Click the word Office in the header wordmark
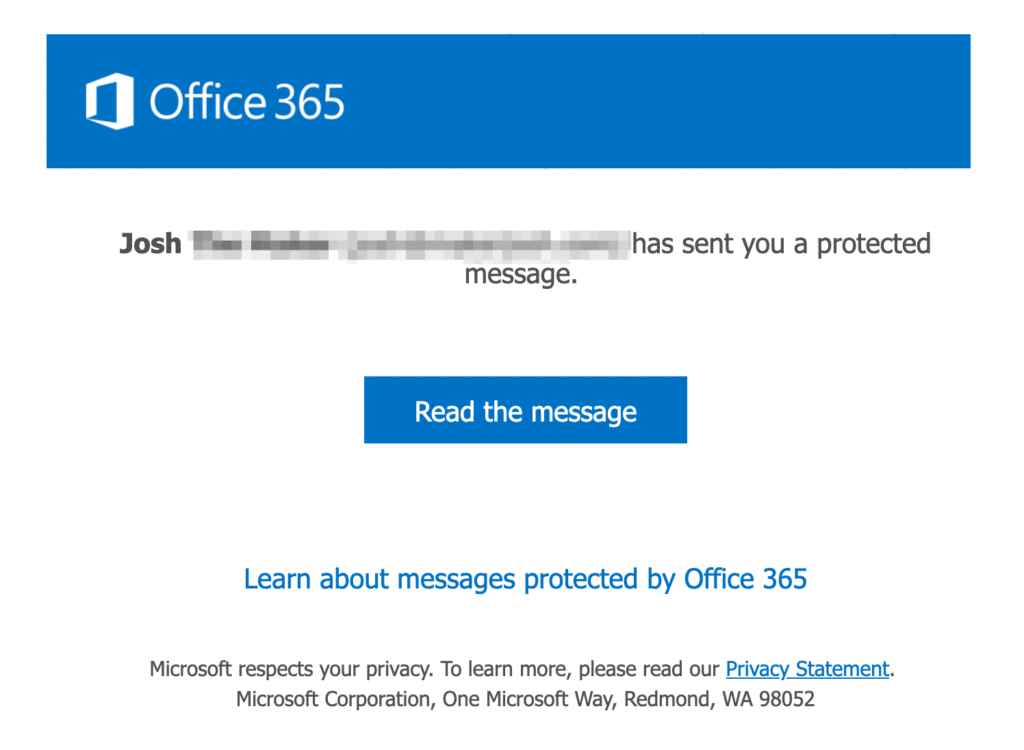This screenshot has width=1024, height=750. [208, 102]
